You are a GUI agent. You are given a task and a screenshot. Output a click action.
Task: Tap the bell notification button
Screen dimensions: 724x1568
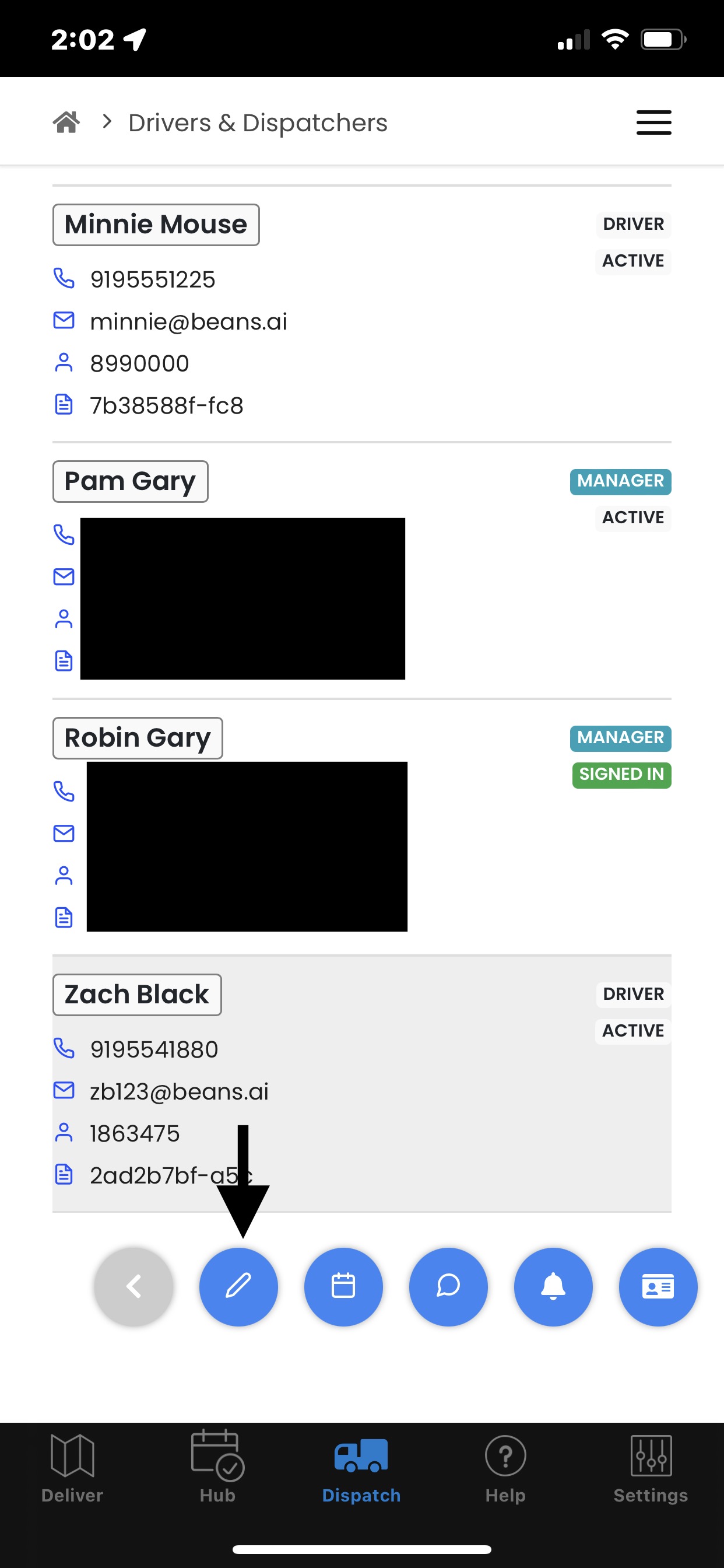click(553, 1286)
